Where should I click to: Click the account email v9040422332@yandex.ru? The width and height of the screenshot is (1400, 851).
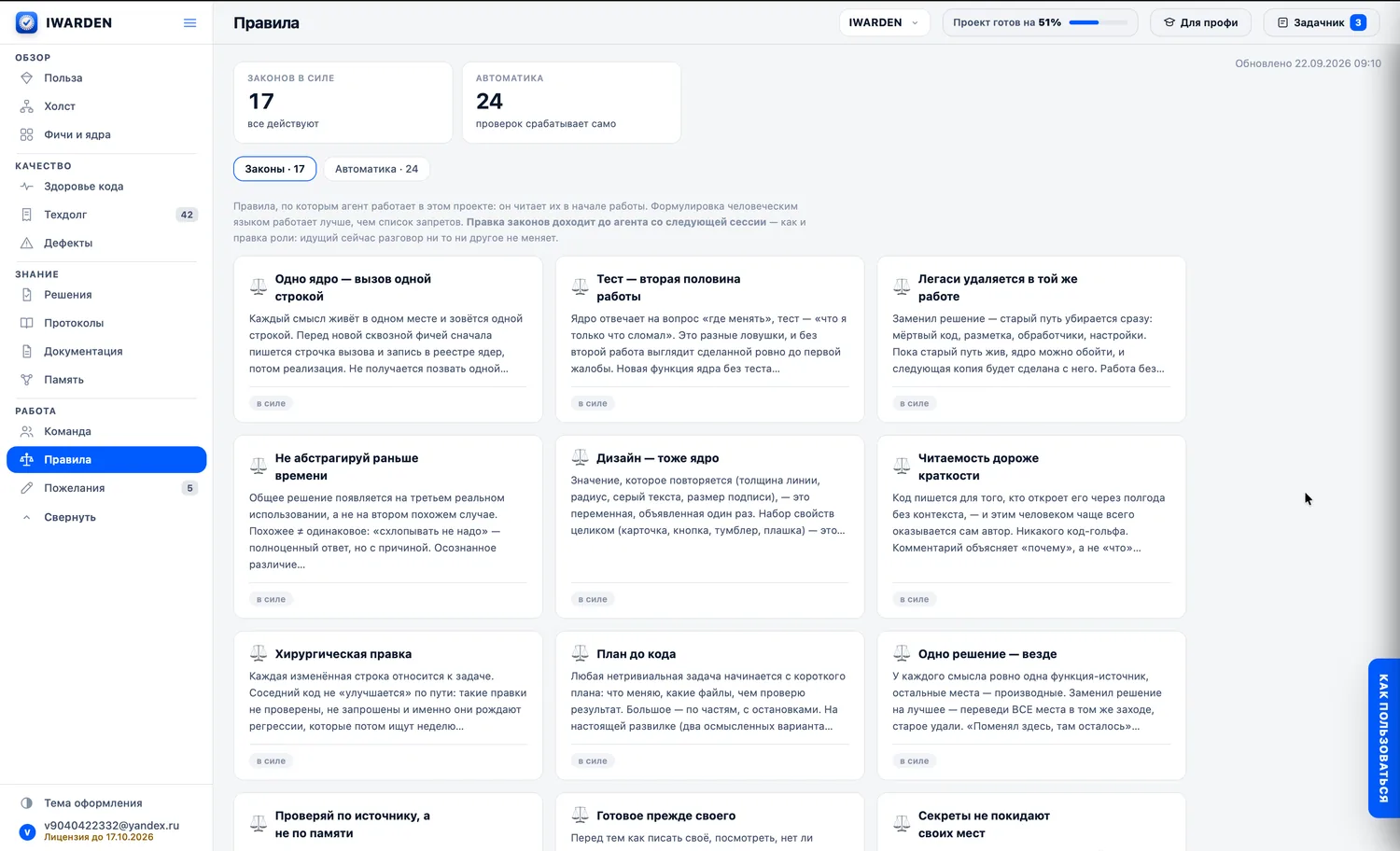point(112,825)
